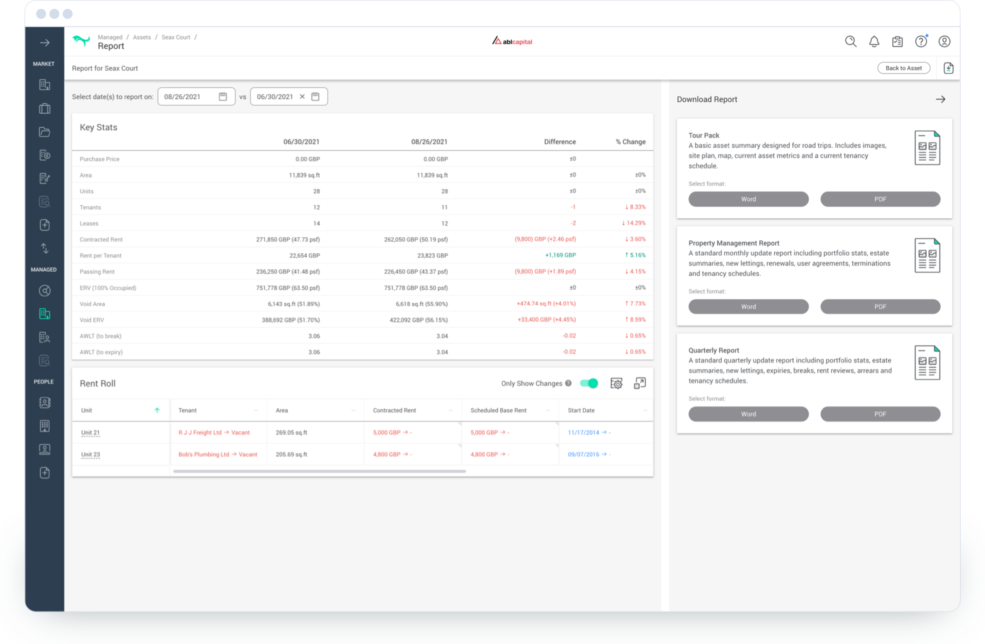Click info icon next to Only Show Changes
This screenshot has width=985, height=644.
tap(569, 383)
